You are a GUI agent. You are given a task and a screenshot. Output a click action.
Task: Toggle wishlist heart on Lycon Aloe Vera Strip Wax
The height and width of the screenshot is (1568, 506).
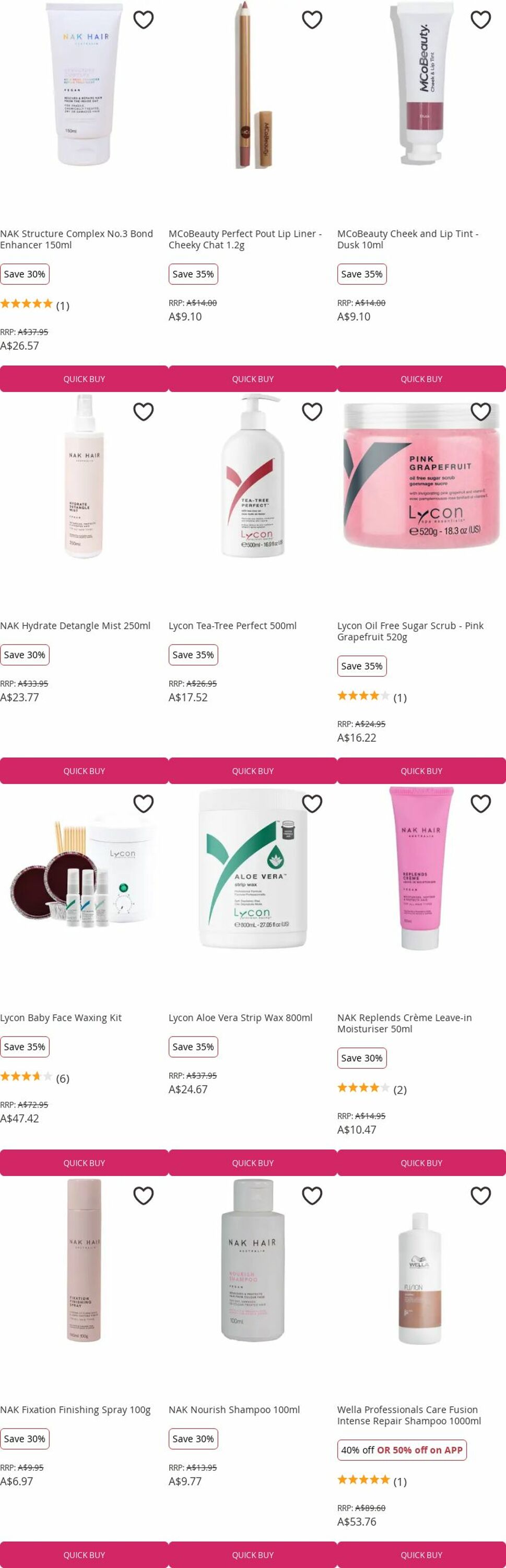click(x=312, y=804)
